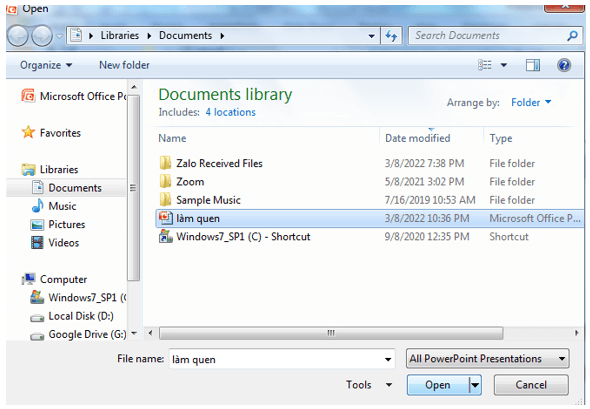The height and width of the screenshot is (409, 590).
Task: Open the Organize dropdown menu
Action: pyautogui.click(x=46, y=65)
